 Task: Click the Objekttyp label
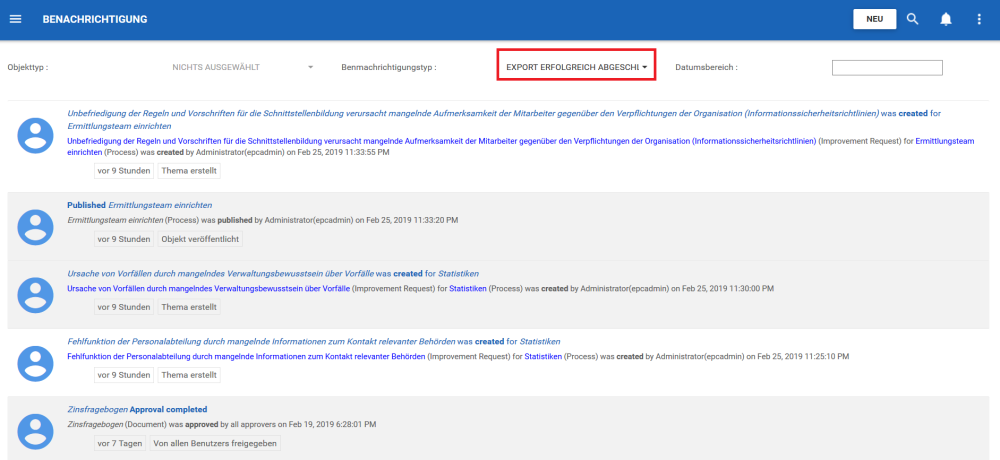pyautogui.click(x=28, y=67)
